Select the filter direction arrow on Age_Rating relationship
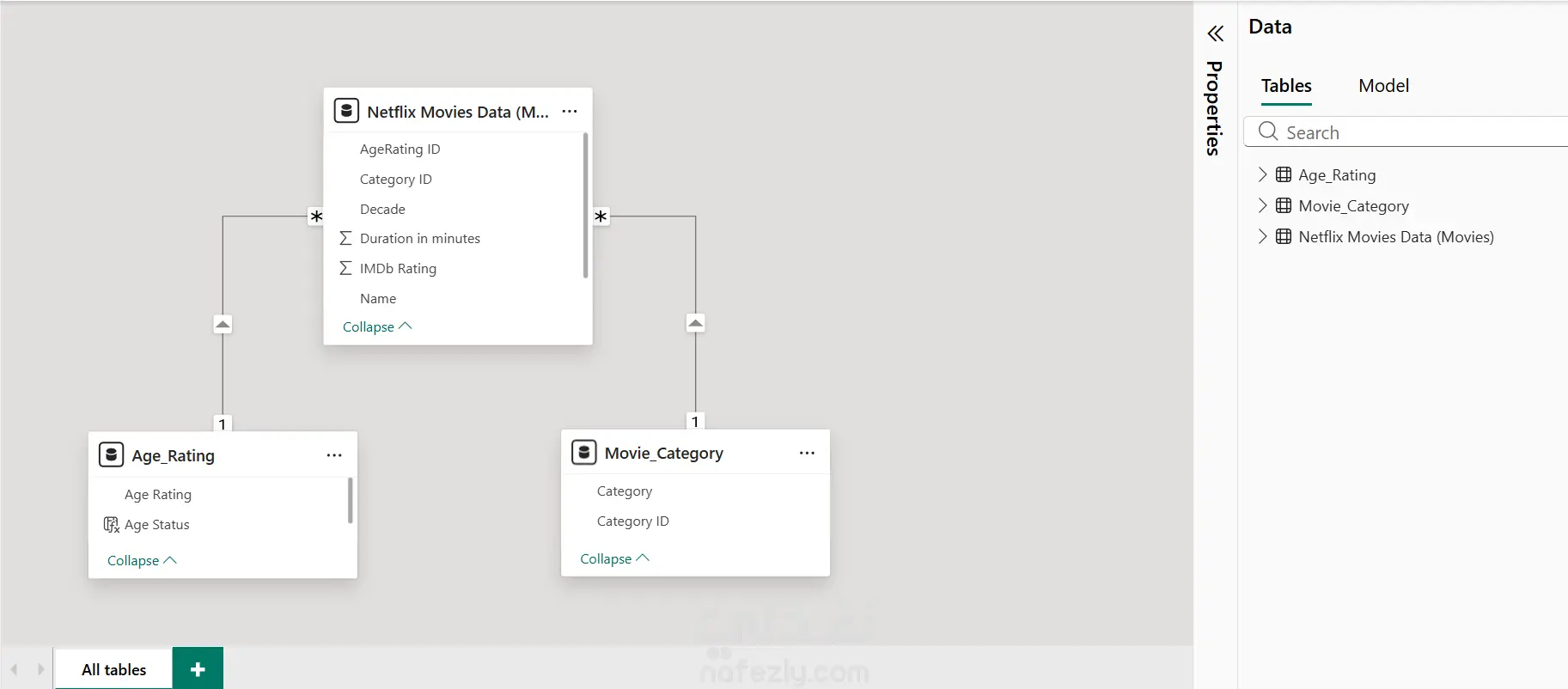This screenshot has height=689, width=1568. 223,324
